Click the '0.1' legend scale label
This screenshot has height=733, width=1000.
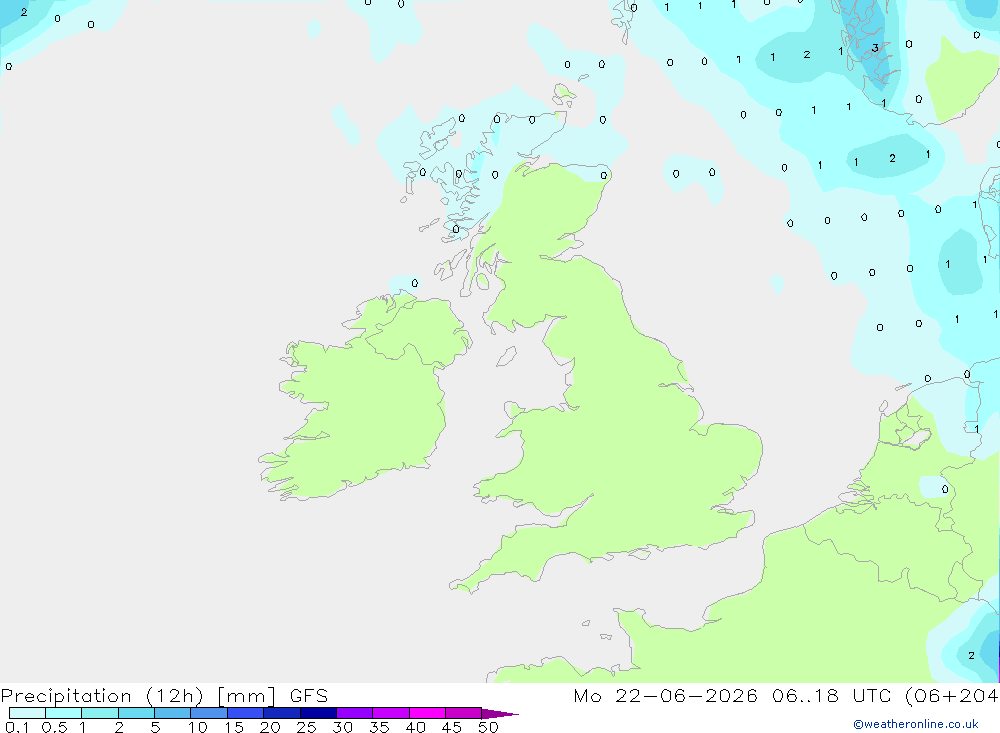(17, 727)
